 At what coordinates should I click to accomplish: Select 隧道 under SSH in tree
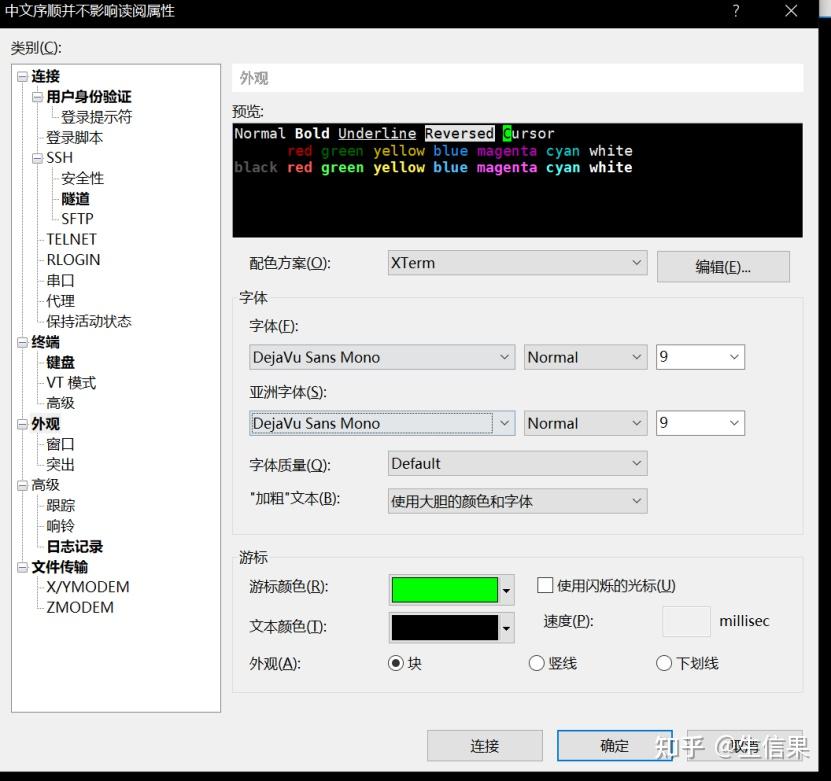coord(75,199)
